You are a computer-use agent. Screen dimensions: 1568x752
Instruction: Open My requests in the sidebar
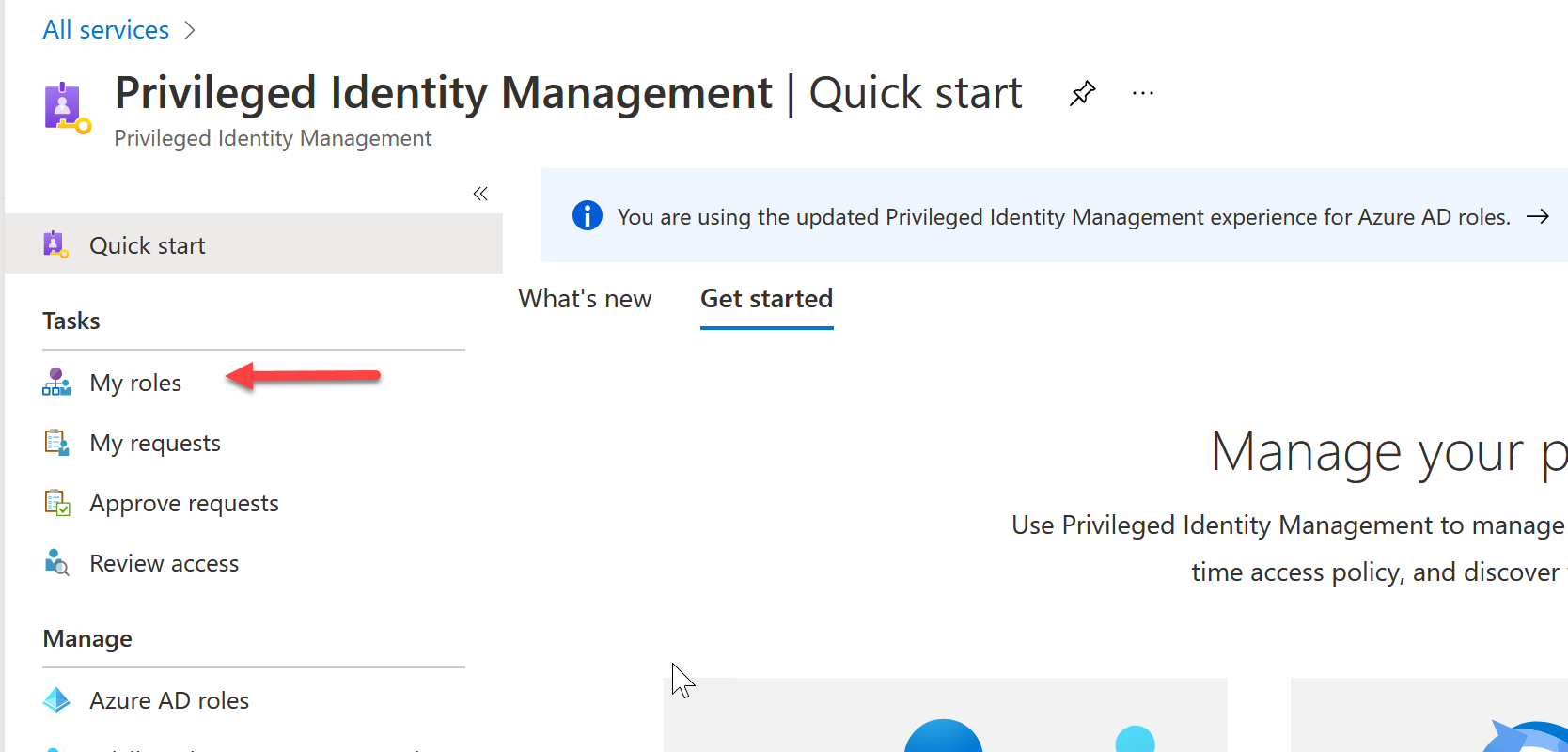click(x=155, y=443)
